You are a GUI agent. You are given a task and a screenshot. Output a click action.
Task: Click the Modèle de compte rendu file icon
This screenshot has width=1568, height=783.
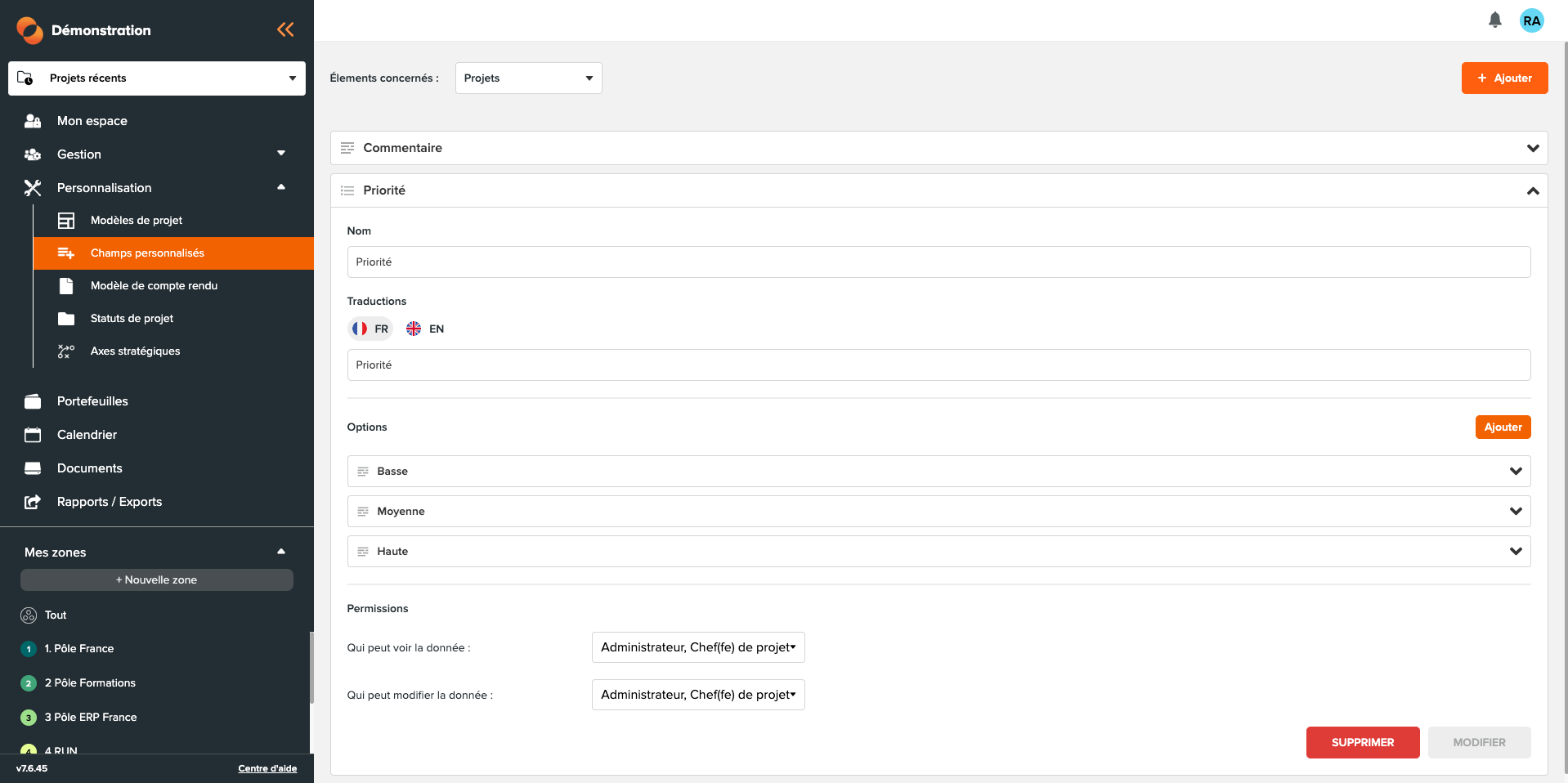(x=66, y=286)
